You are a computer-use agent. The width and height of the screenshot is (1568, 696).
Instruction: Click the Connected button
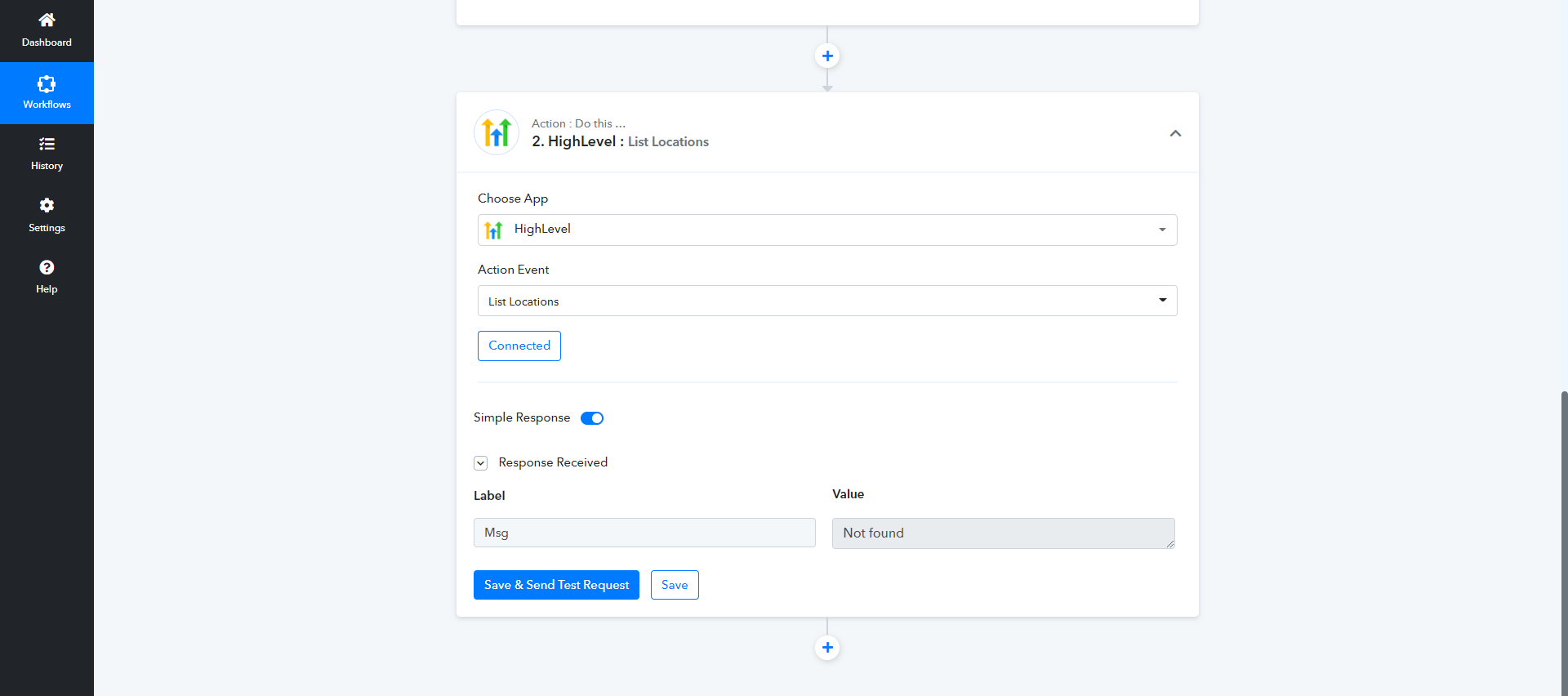pyautogui.click(x=519, y=346)
